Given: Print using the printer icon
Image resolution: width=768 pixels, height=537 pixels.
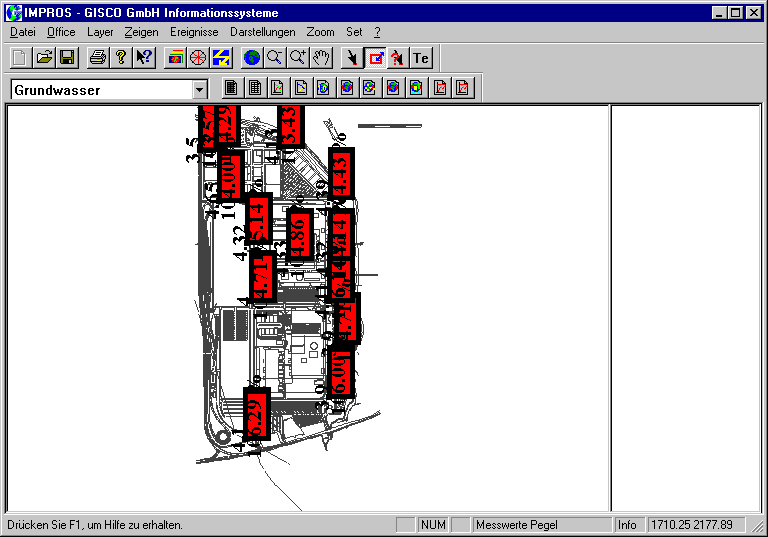Looking at the screenshot, I should [97, 58].
